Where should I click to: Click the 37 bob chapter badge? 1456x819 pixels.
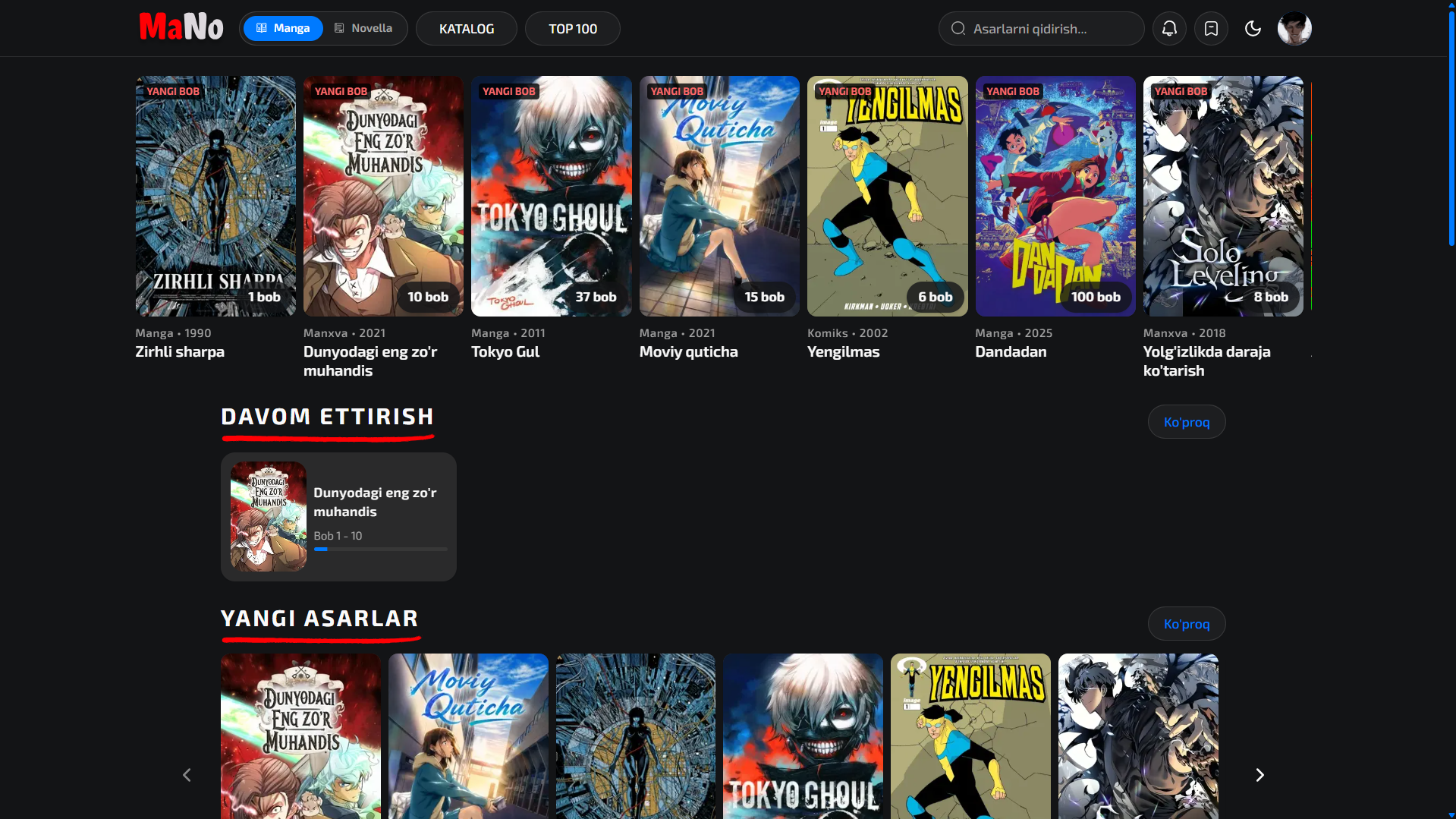tap(596, 298)
